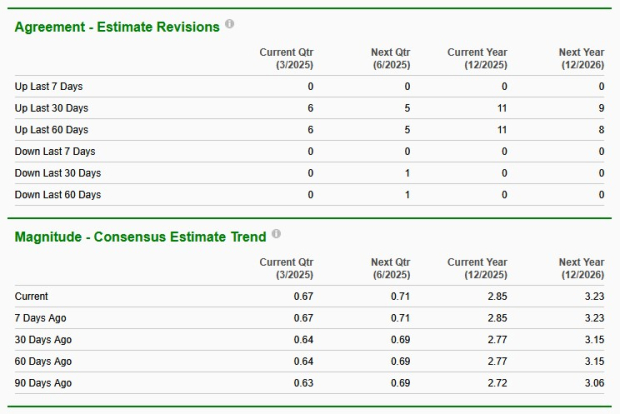Click 'Down Last 30 Days' row label
Image resolution: width=620 pixels, height=414 pixels.
click(x=58, y=173)
